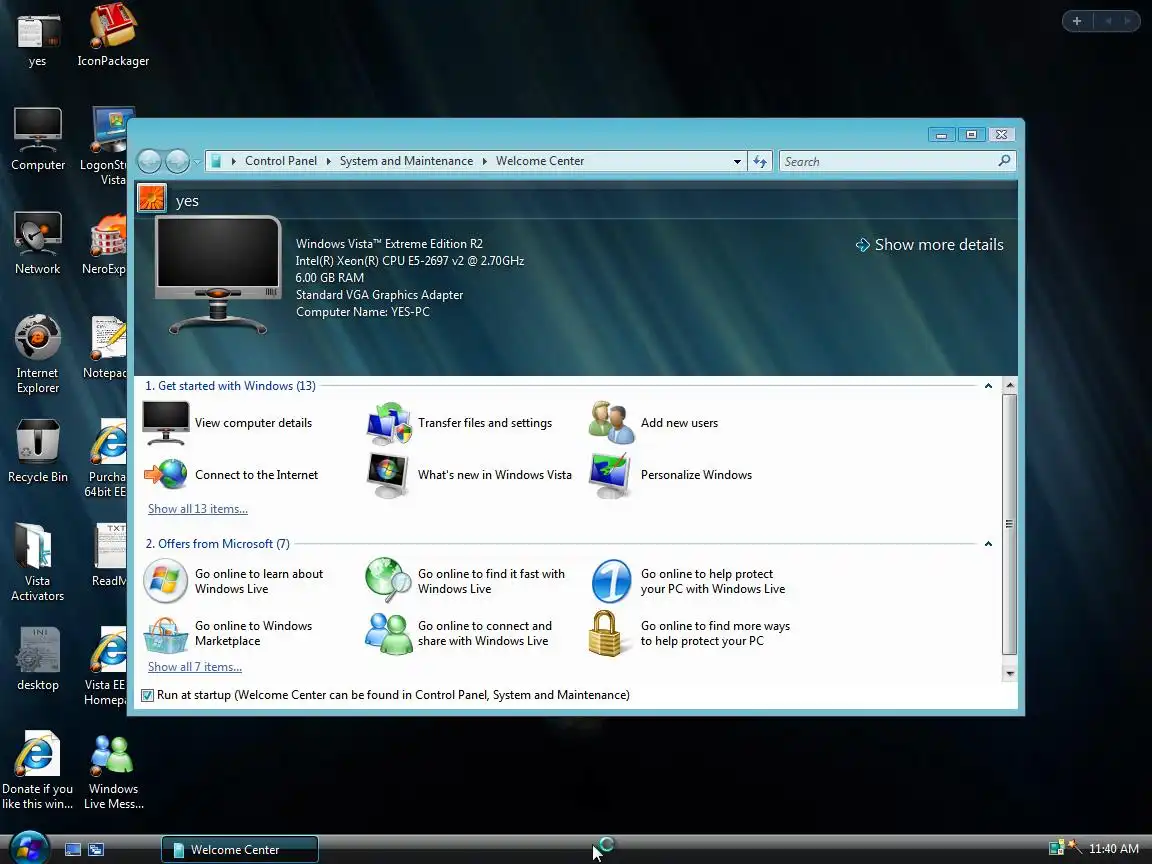This screenshot has width=1152, height=864.
Task: Open Transfer files and settings
Action: (460, 423)
